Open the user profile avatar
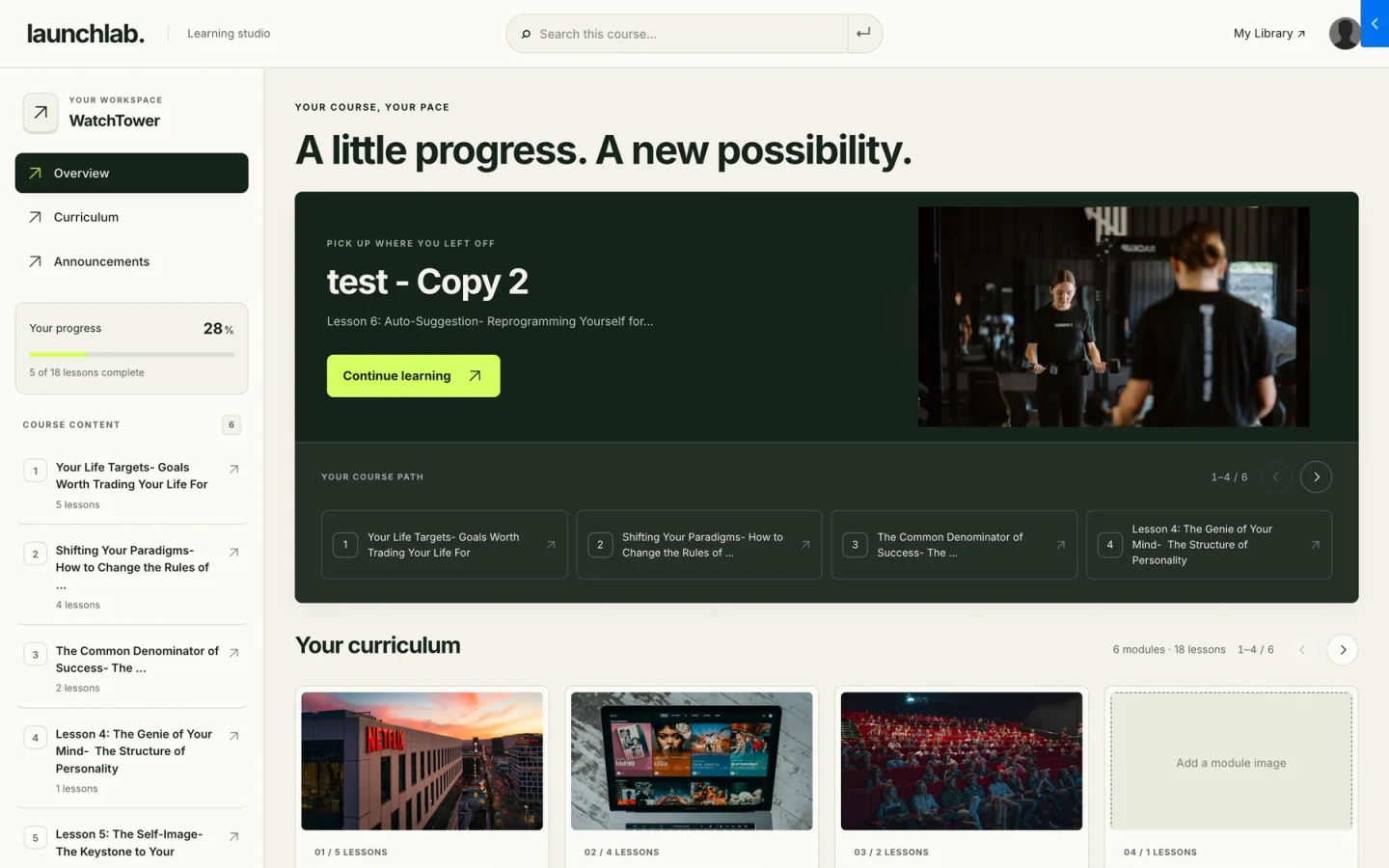 [x=1345, y=33]
